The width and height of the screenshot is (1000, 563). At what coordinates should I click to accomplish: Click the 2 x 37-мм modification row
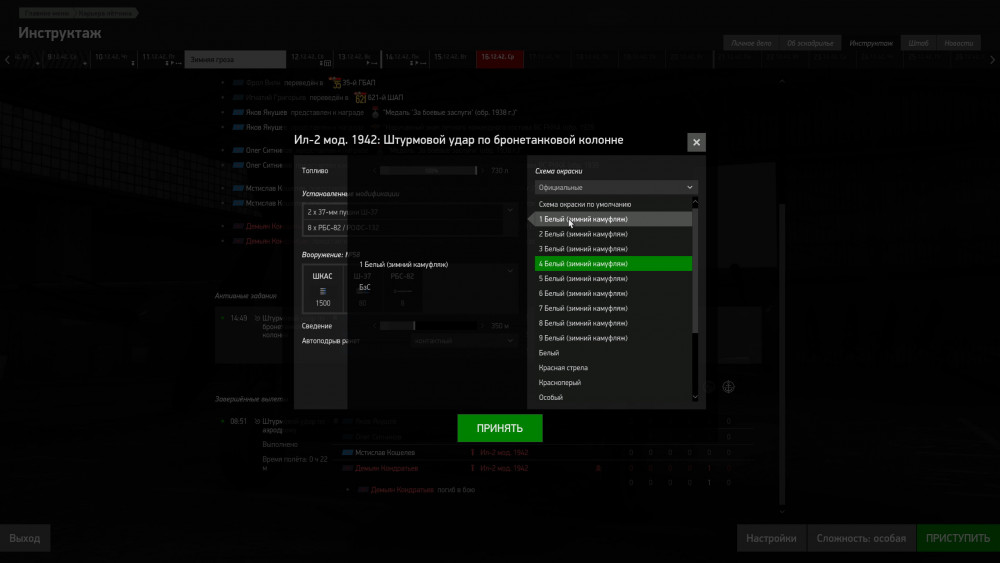[402, 212]
